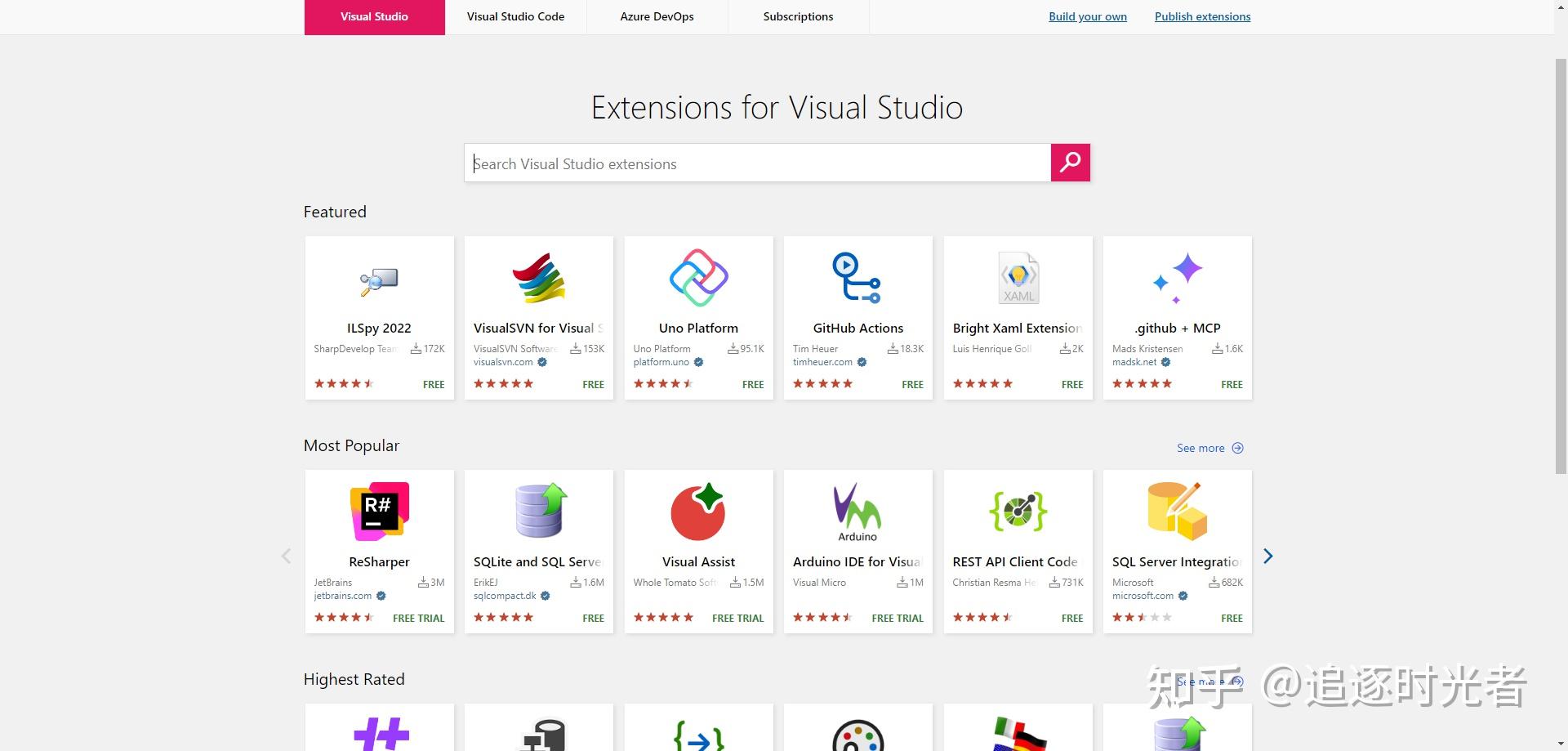Click the visualsvn.com verified badge
1568x751 pixels.
tap(542, 362)
